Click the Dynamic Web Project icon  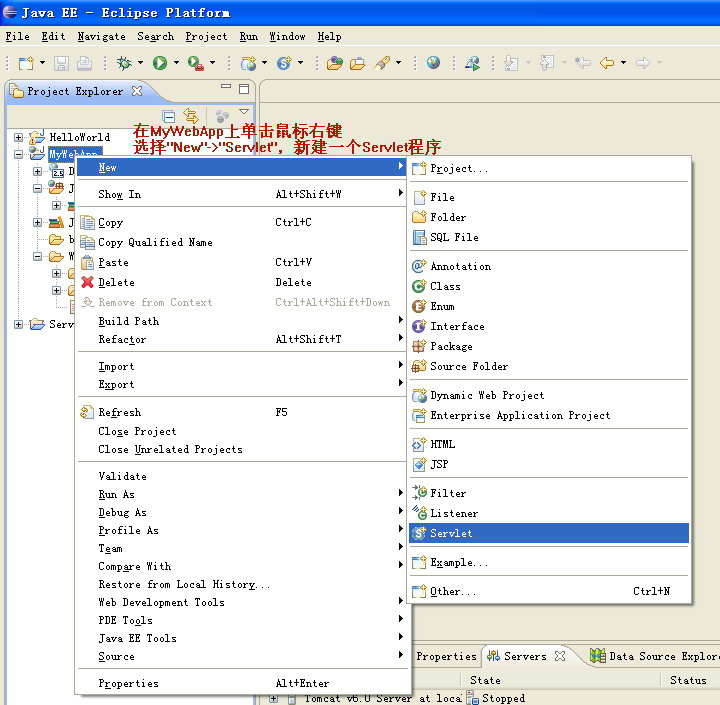tap(419, 395)
